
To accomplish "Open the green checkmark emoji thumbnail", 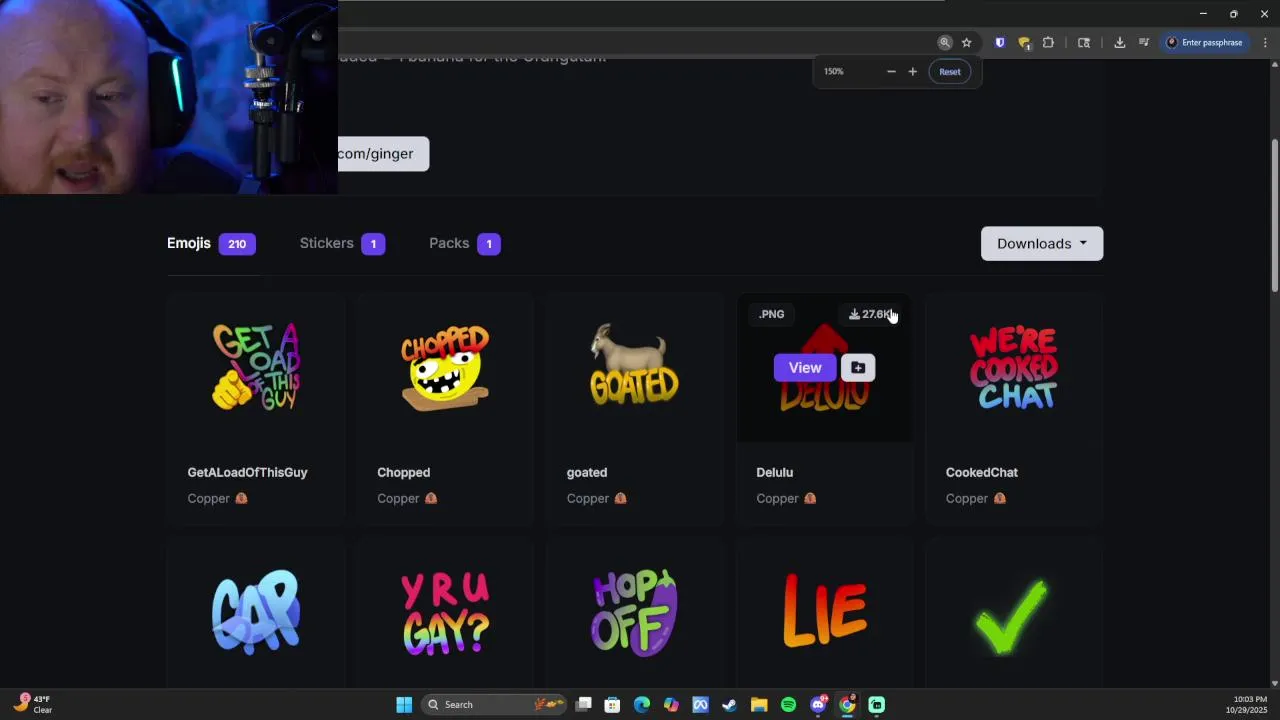I will (x=1012, y=615).
